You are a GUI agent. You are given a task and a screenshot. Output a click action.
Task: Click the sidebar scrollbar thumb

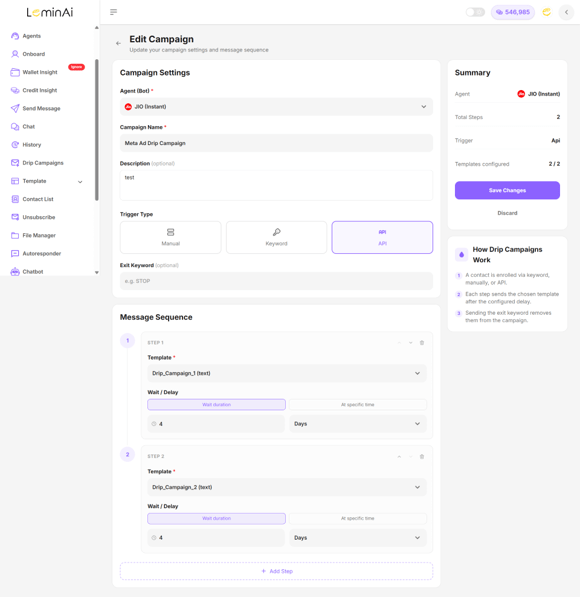[97, 129]
